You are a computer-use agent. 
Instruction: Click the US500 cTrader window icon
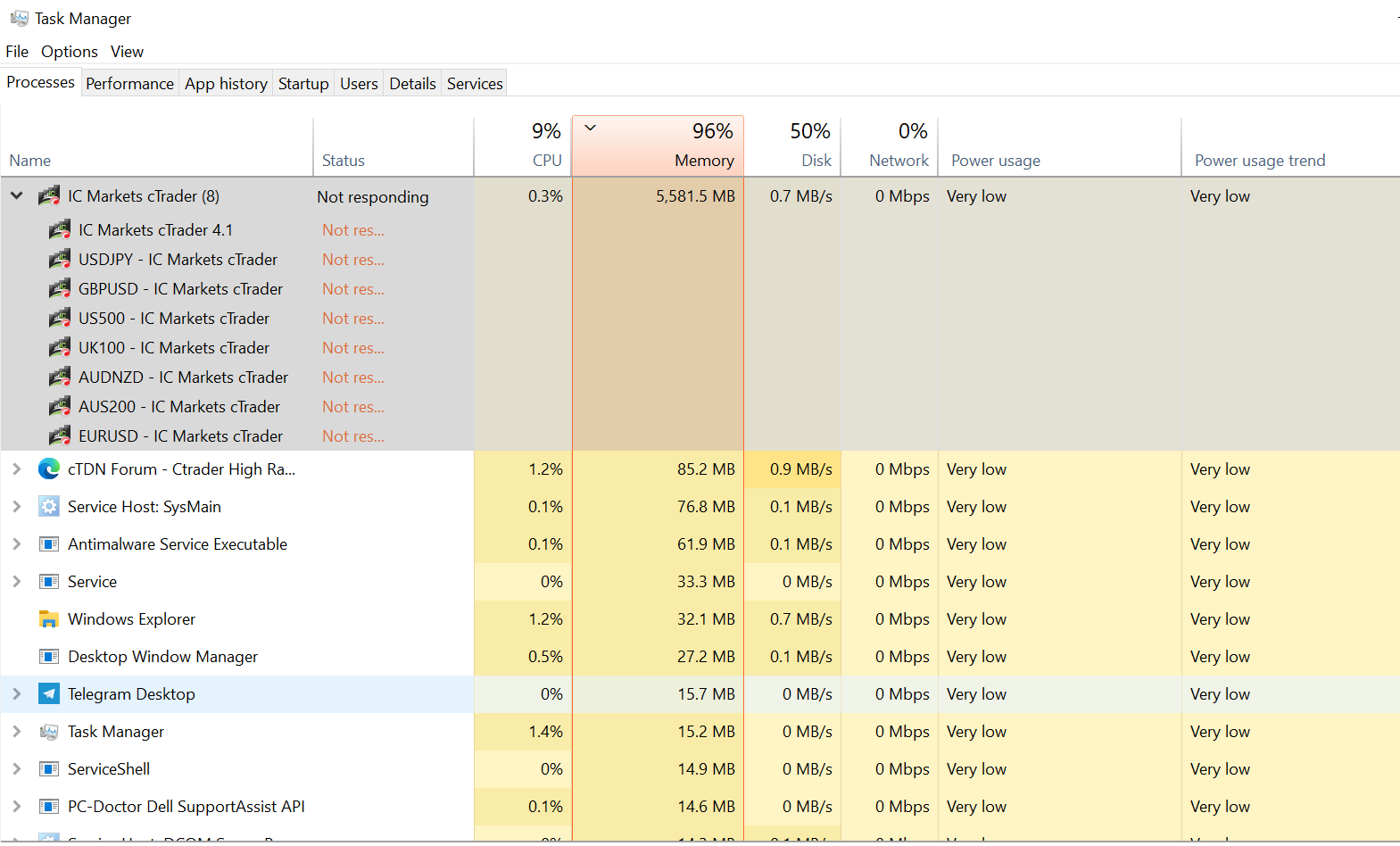[60, 319]
